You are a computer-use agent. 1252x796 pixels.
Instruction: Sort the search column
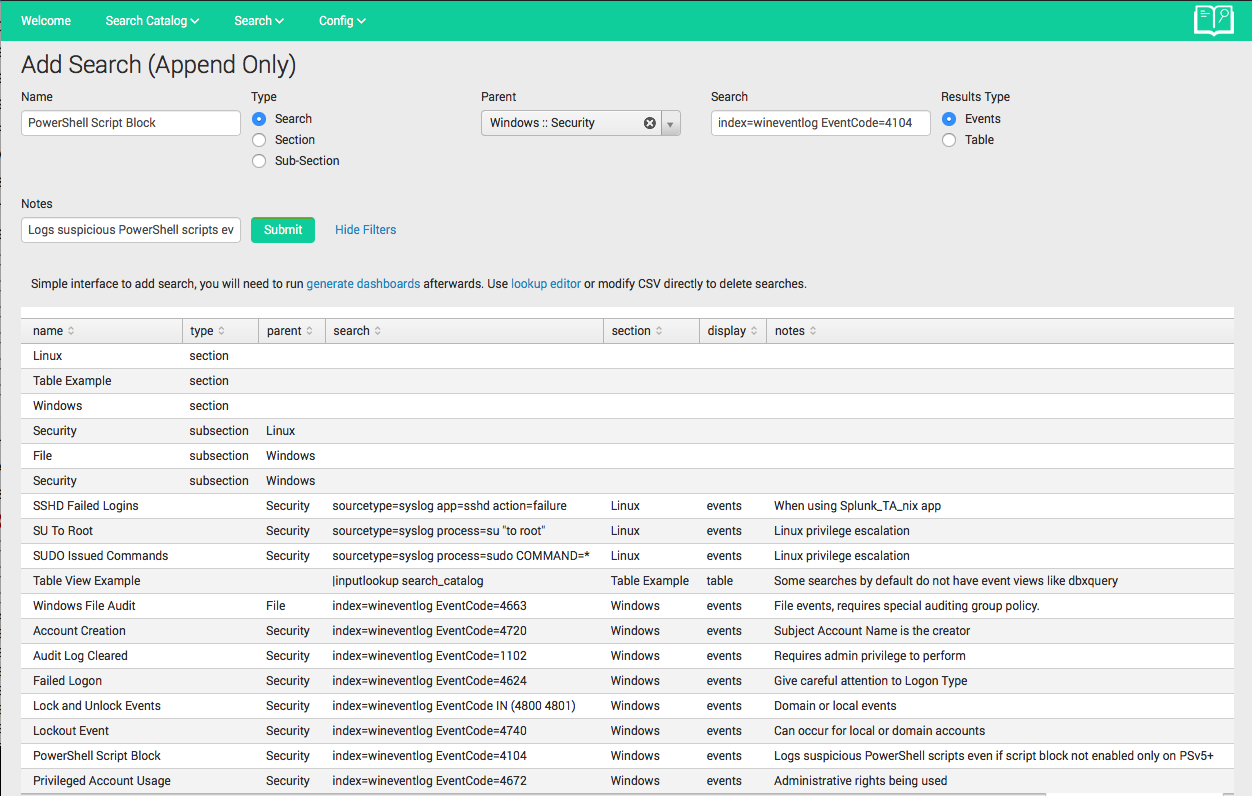click(x=355, y=330)
